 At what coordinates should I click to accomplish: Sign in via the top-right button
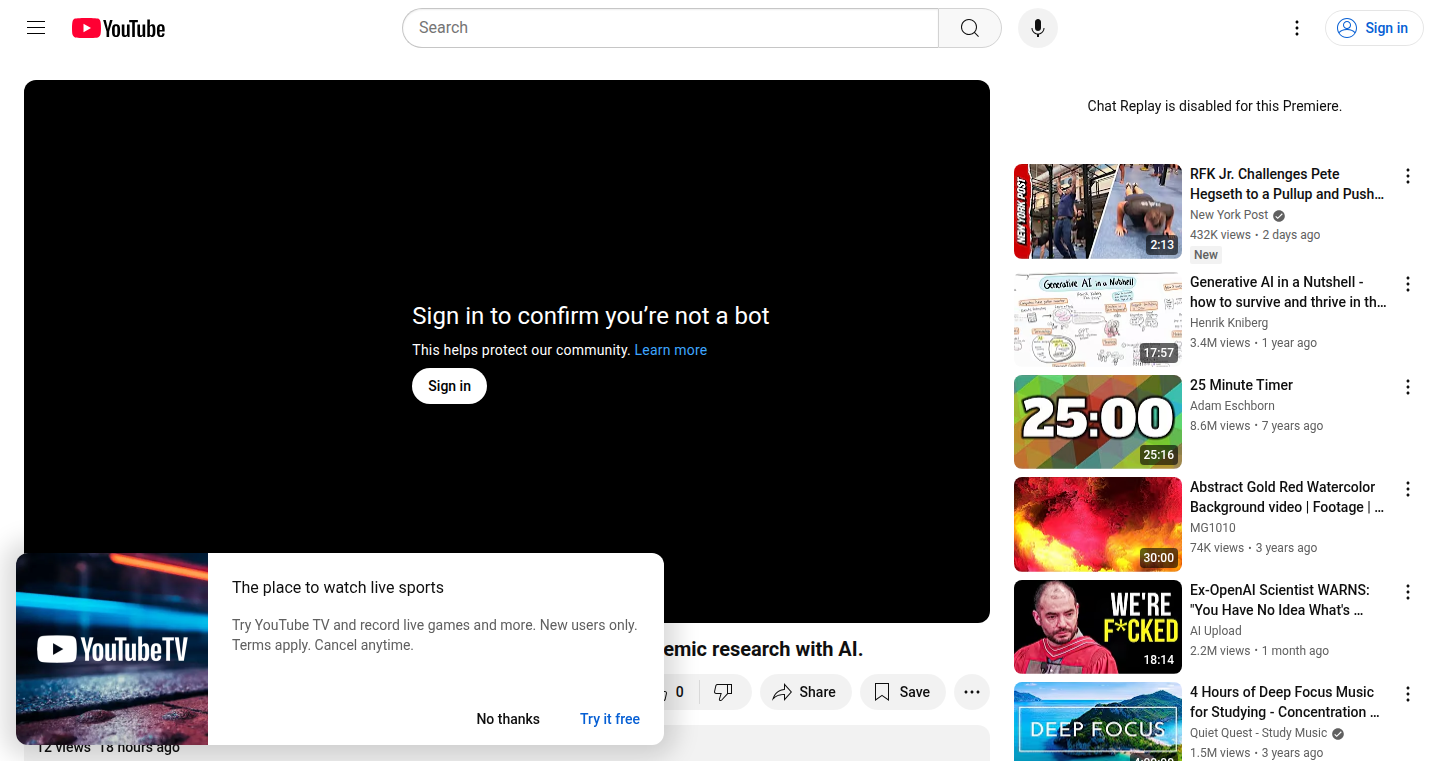(1374, 28)
